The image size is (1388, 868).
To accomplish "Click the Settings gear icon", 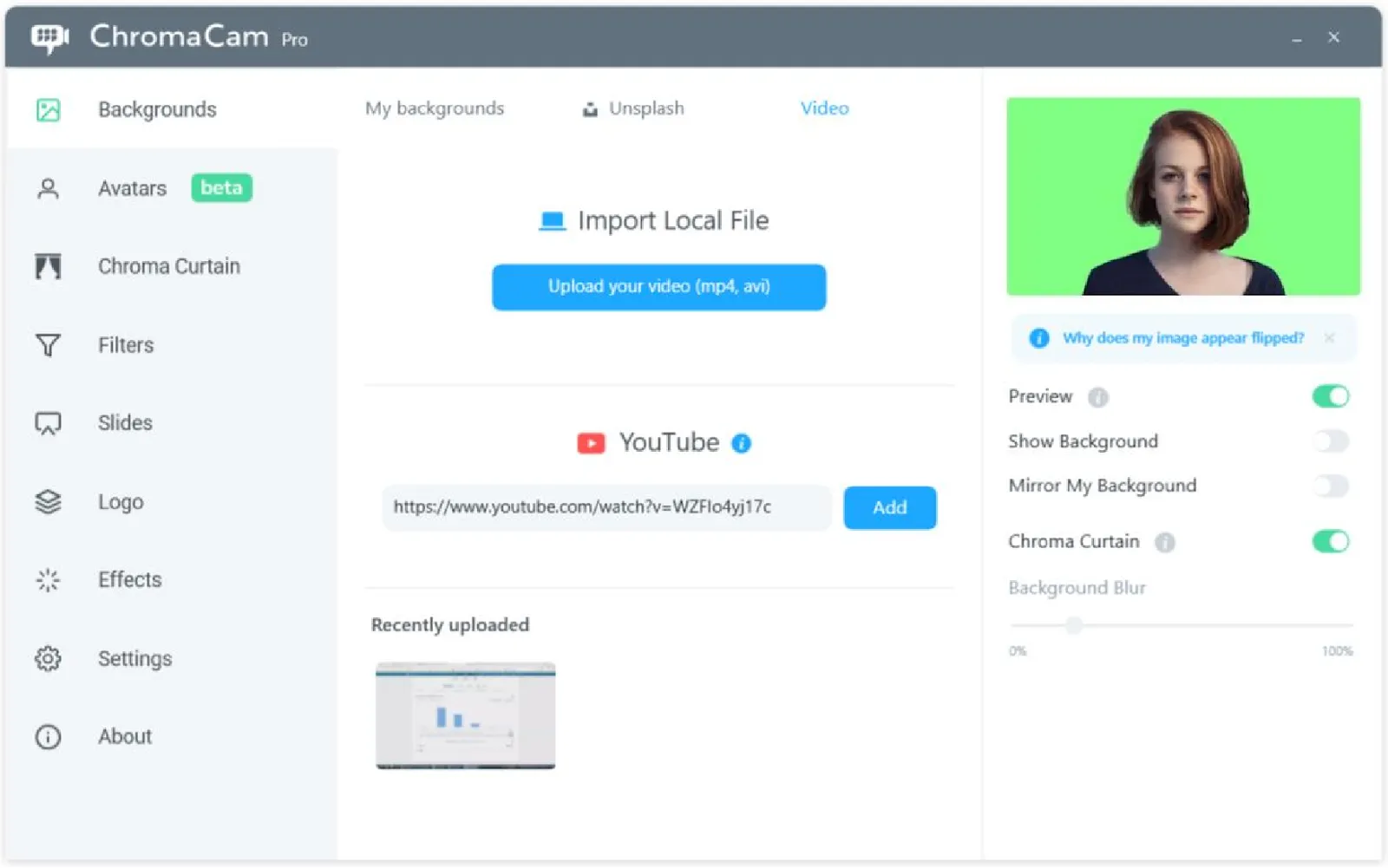I will (x=49, y=659).
